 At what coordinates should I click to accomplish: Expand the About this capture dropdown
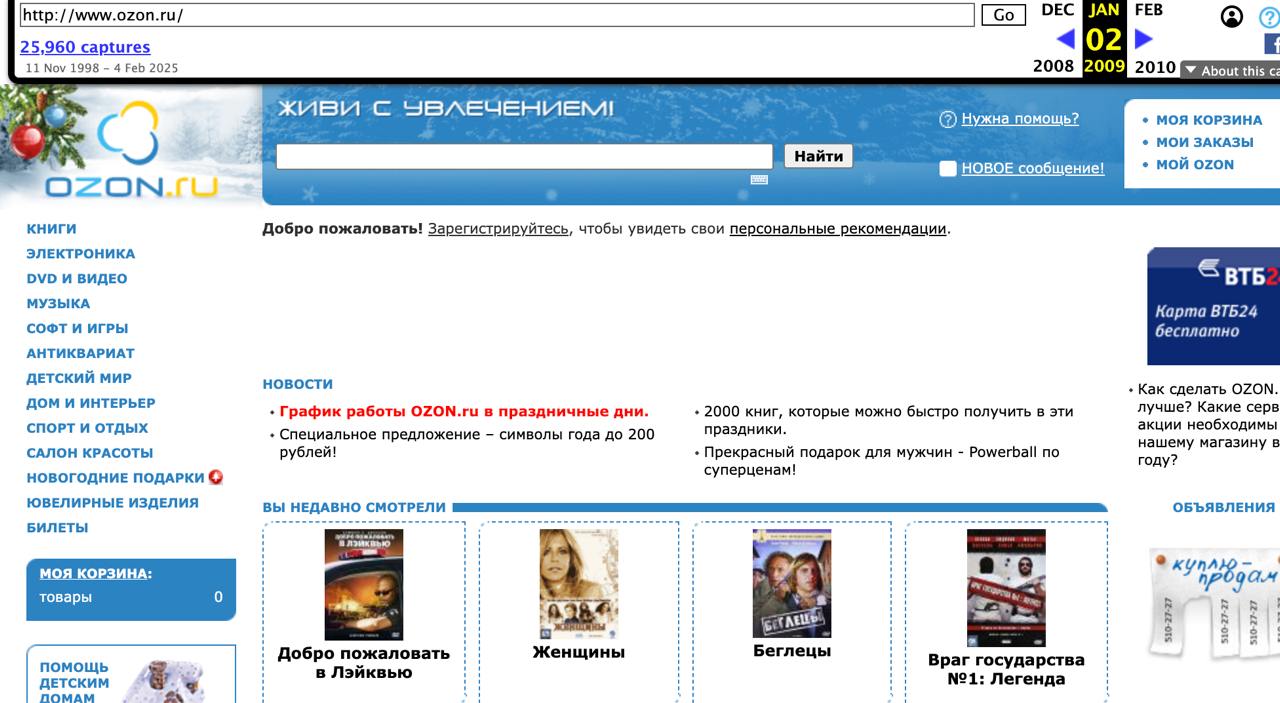click(x=1230, y=70)
